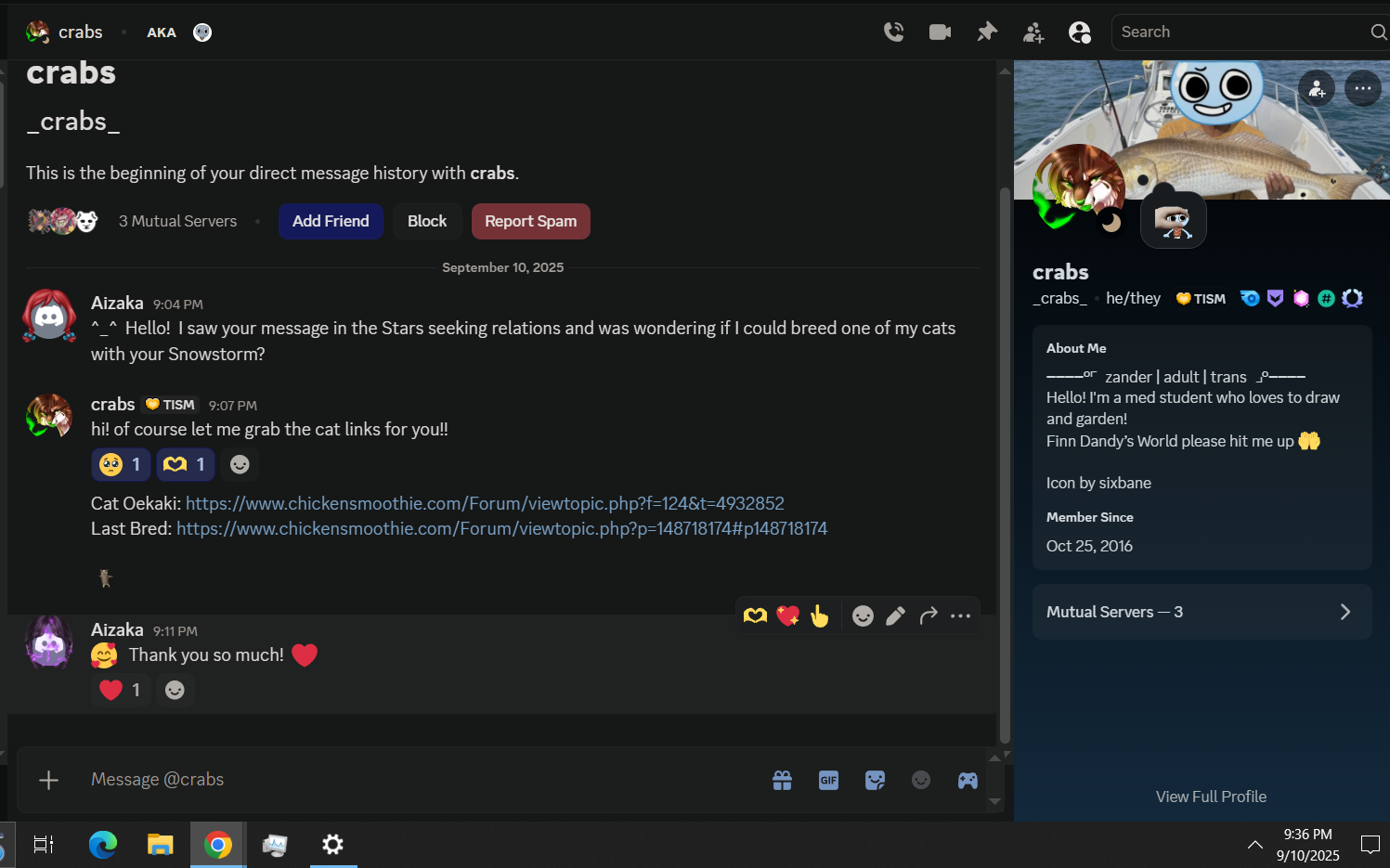Click profile add friend icon on banner

pyautogui.click(x=1317, y=89)
